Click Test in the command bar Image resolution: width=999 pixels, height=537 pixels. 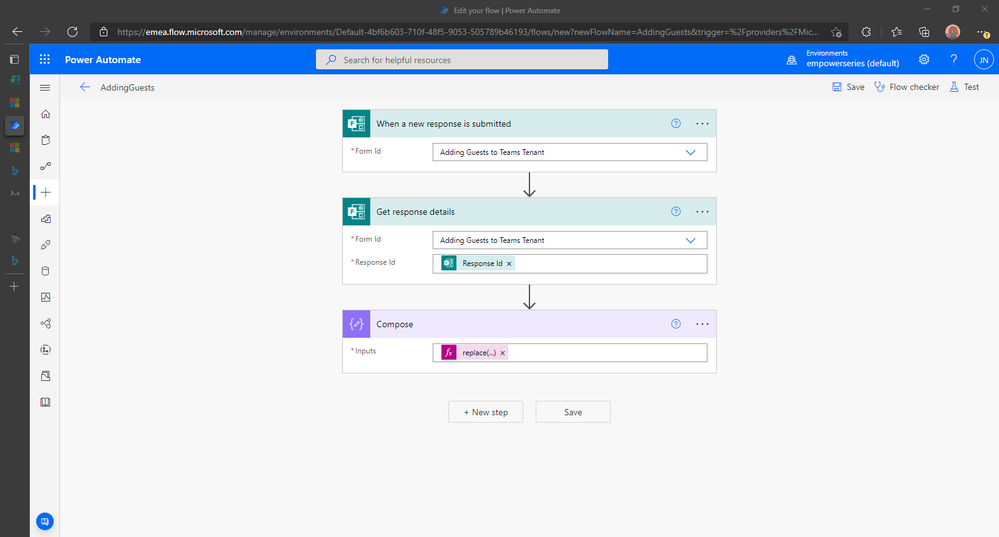pyautogui.click(x=964, y=87)
